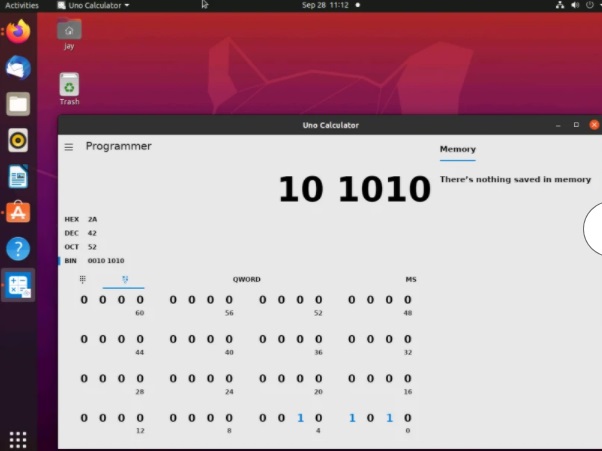This screenshot has height=451, width=602.
Task: Launch Rhythmbox from the dock
Action: point(18,140)
